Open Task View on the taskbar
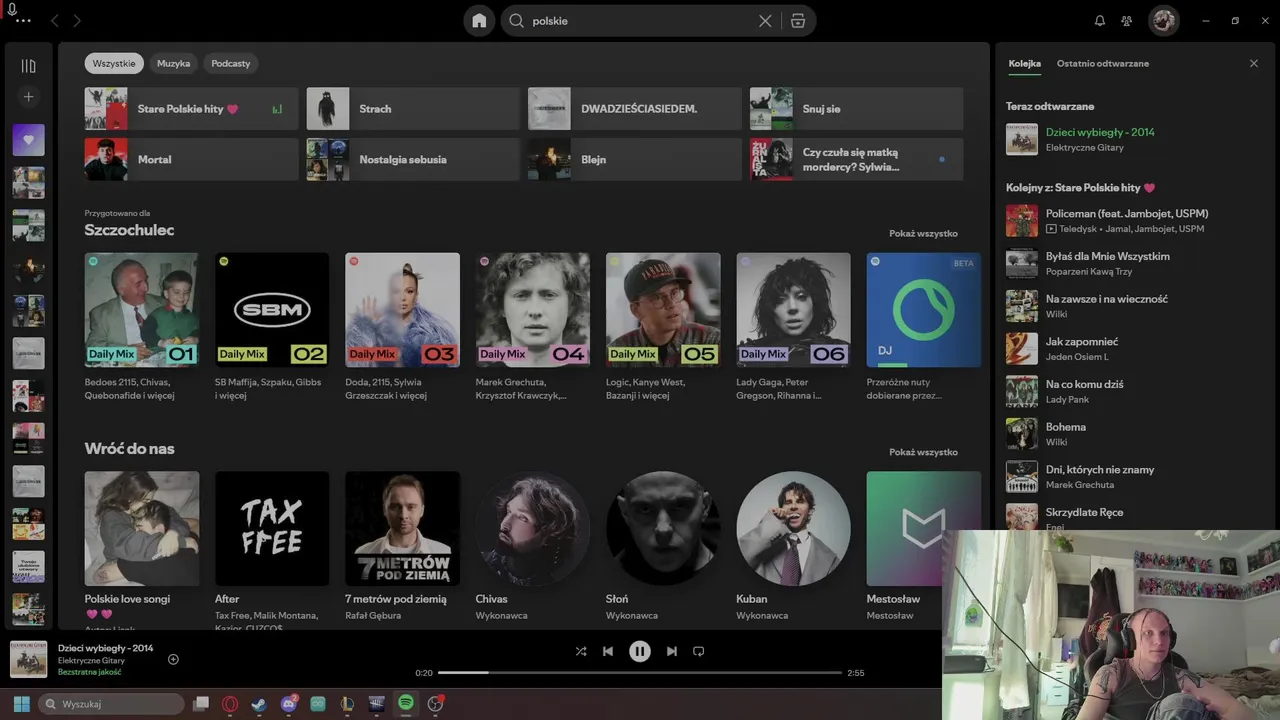Screen dimensions: 1280x720 point(201,704)
